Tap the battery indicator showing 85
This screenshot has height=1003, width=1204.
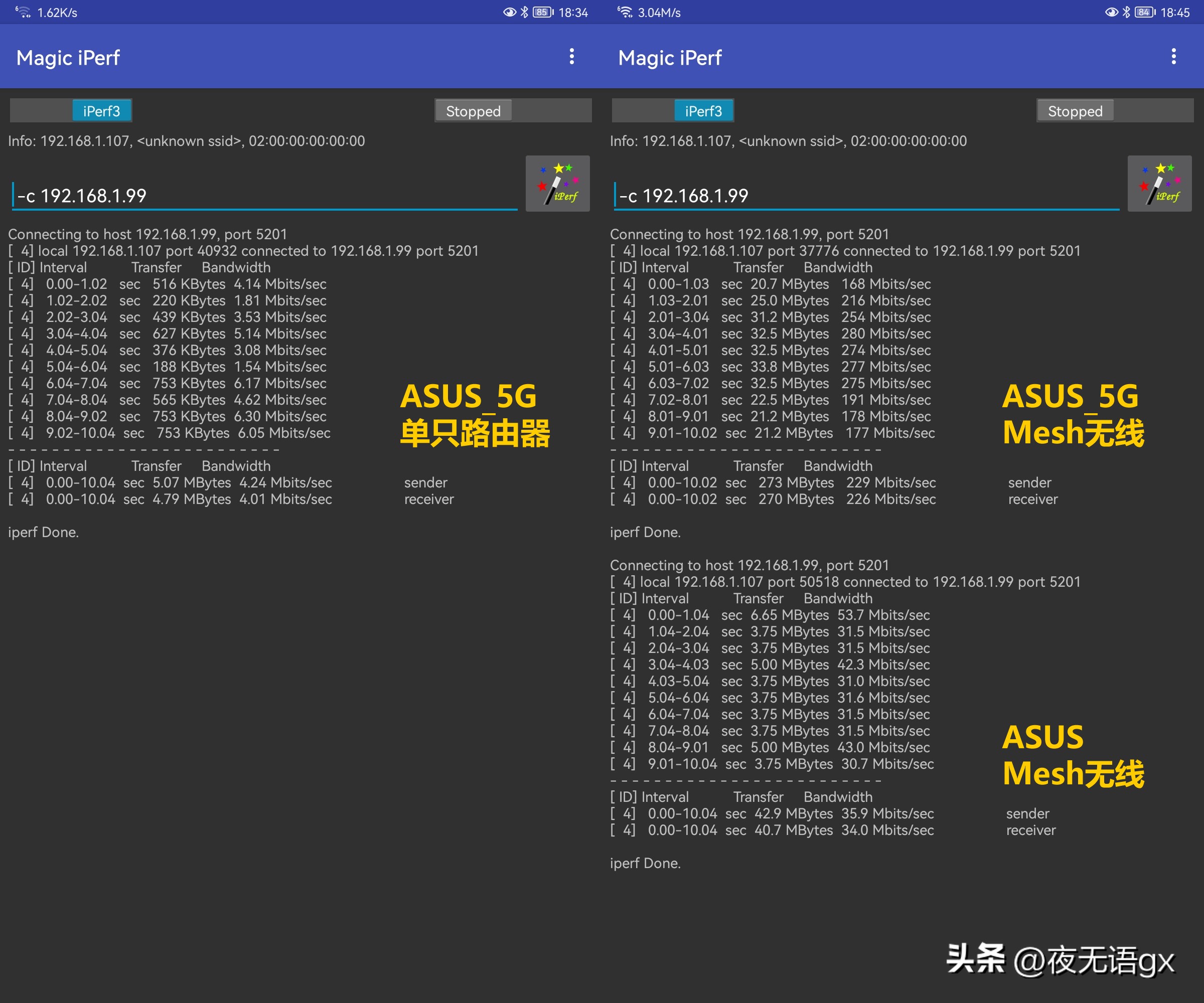click(x=542, y=12)
